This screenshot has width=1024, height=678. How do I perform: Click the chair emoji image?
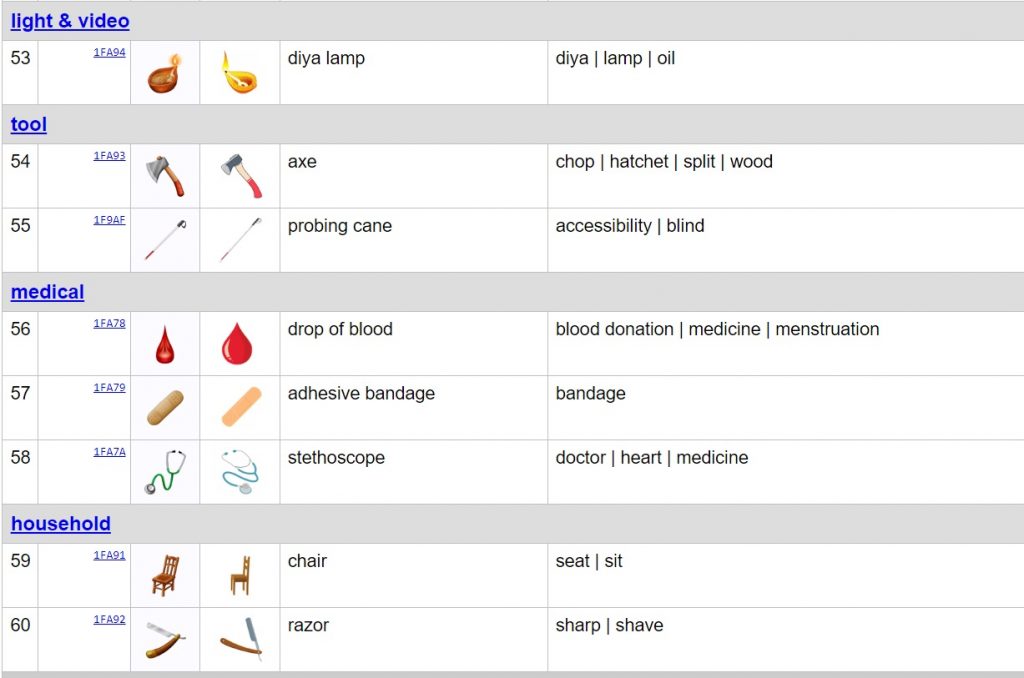tap(165, 575)
